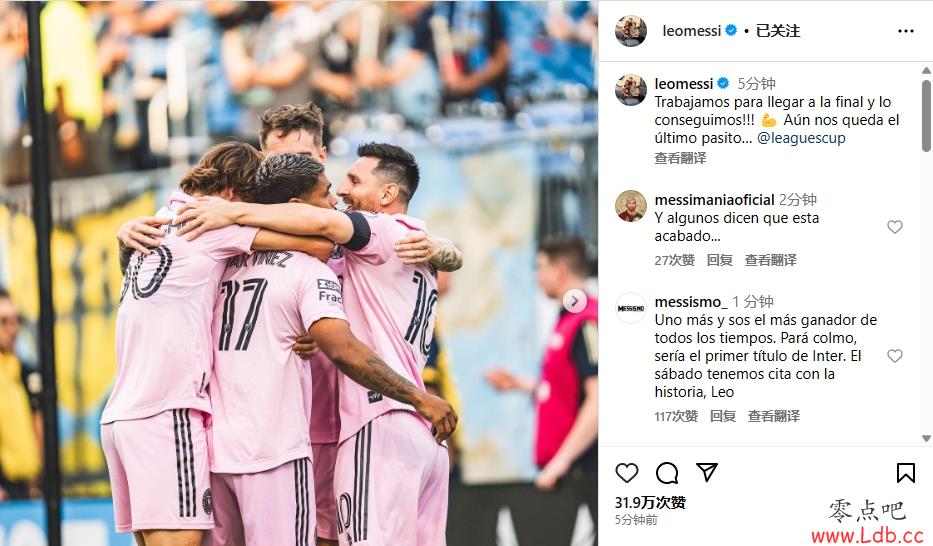Click the 已关注 following button

778,31
